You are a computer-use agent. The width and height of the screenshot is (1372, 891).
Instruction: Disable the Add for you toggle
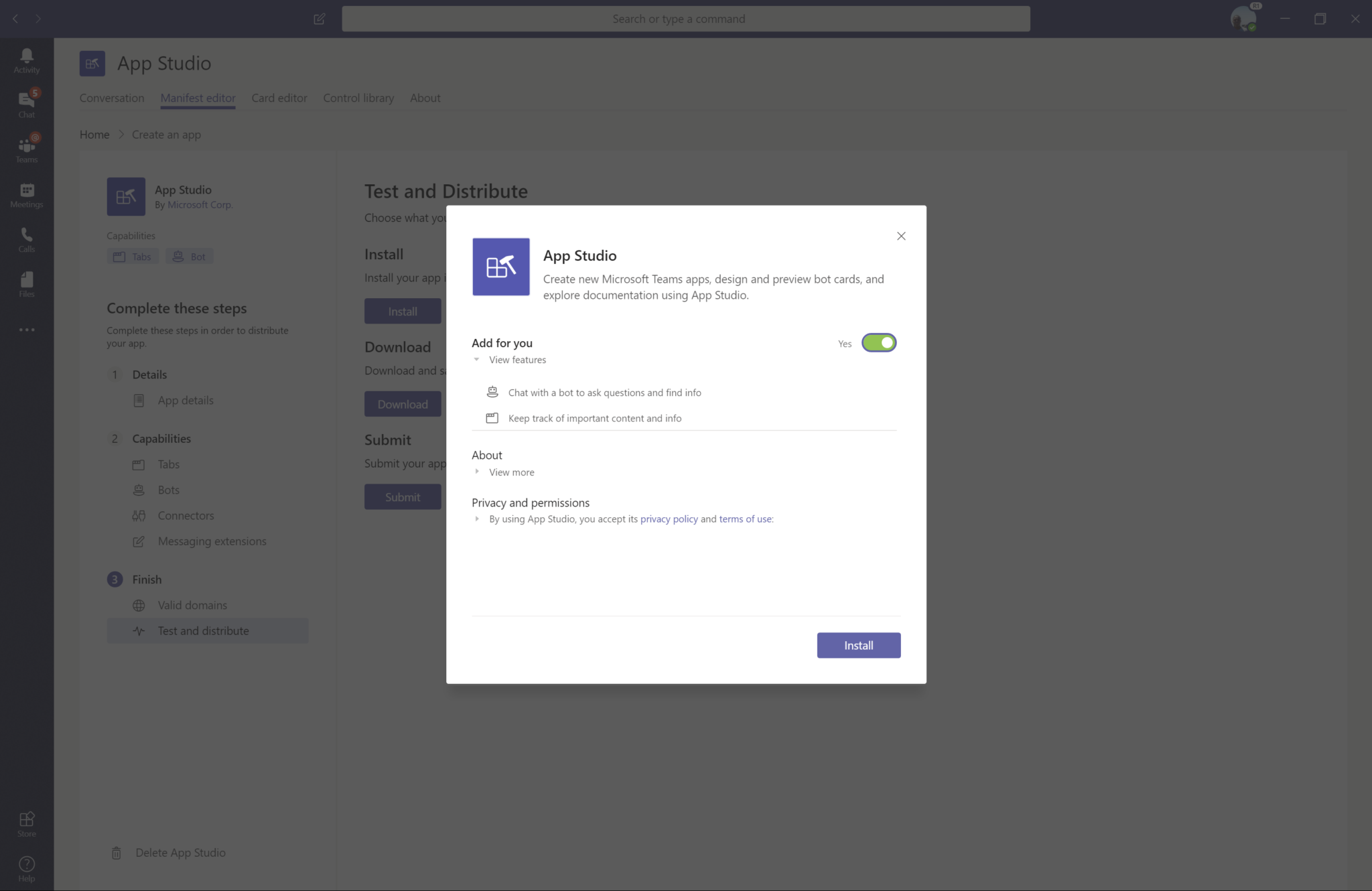pyautogui.click(x=879, y=342)
